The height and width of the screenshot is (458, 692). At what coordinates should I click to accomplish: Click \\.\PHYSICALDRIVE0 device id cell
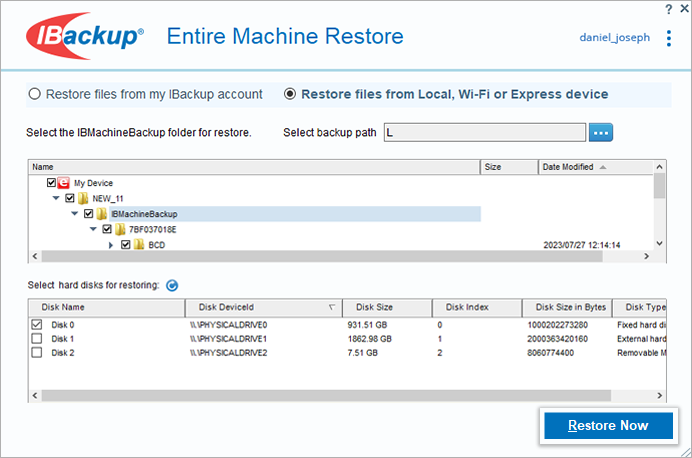pyautogui.click(x=228, y=325)
